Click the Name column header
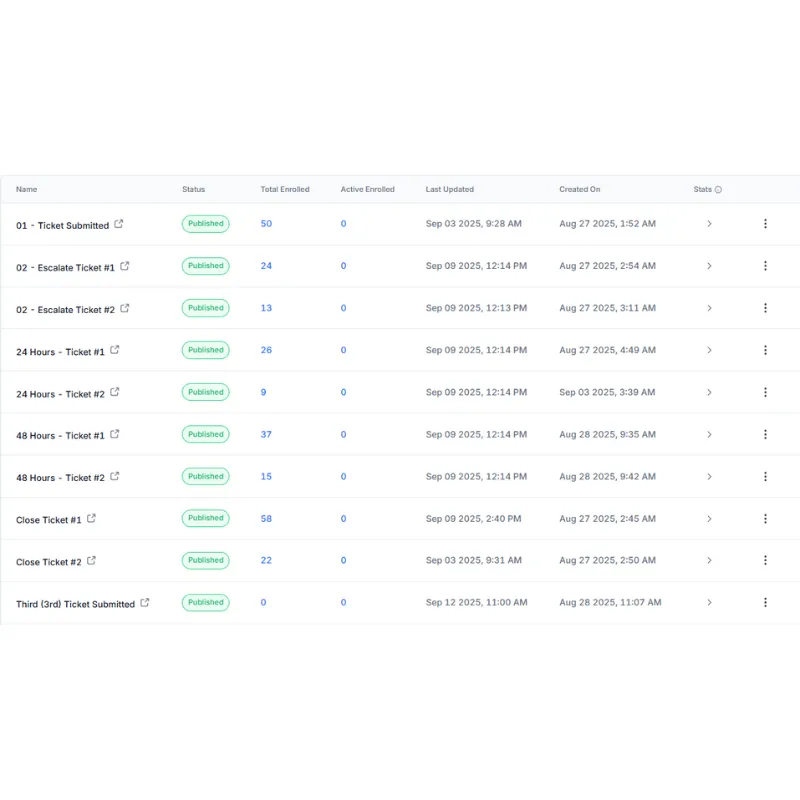The width and height of the screenshot is (800, 800). [x=27, y=189]
